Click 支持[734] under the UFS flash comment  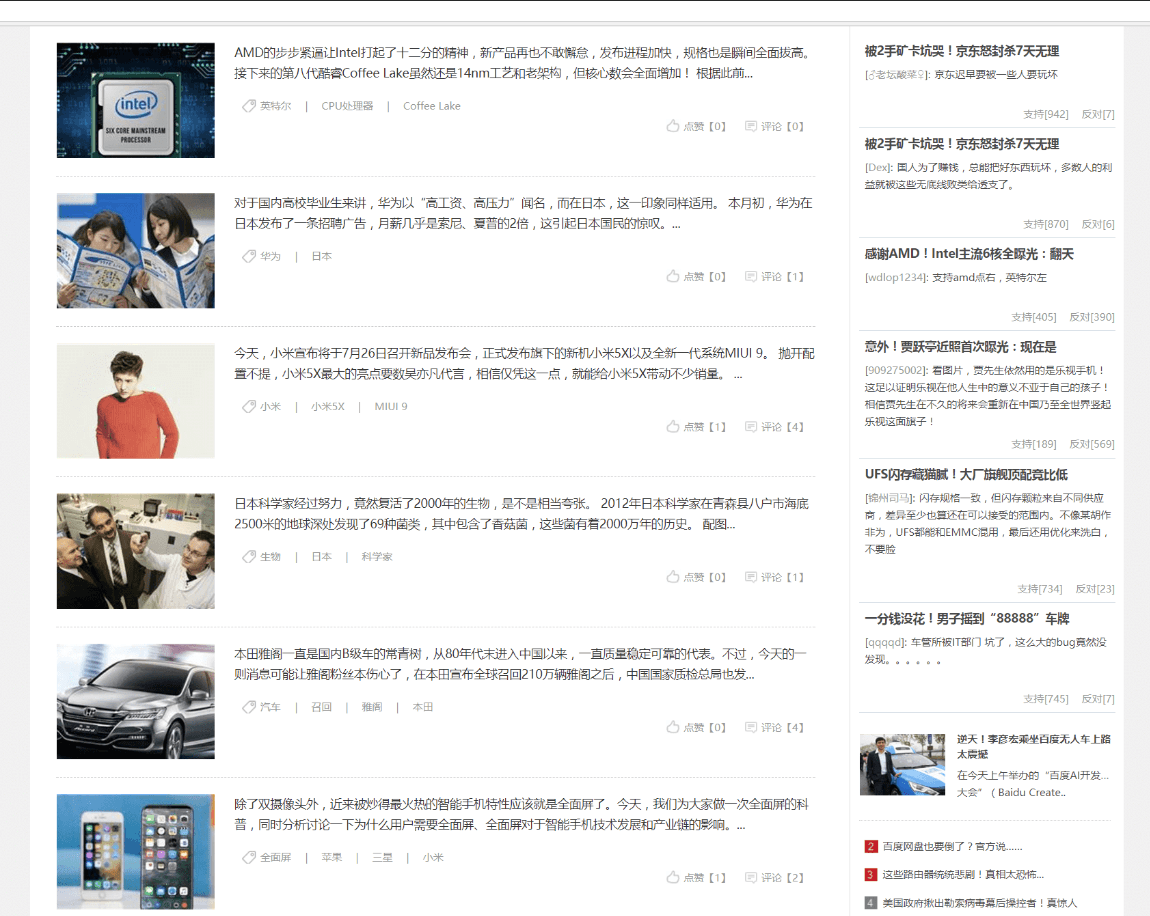coord(1039,589)
